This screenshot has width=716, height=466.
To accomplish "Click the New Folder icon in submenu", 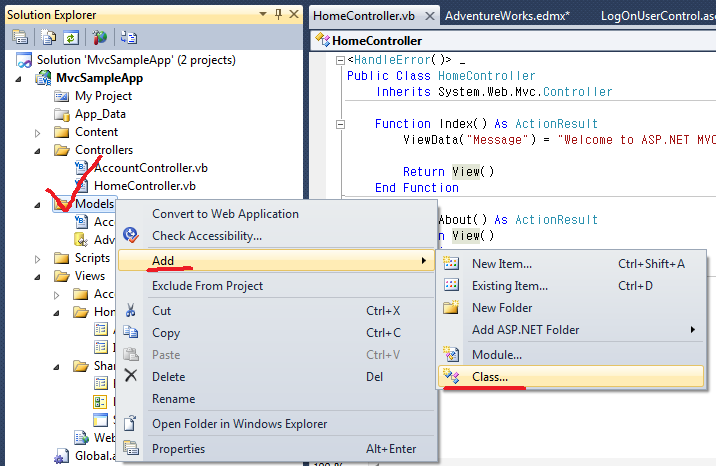I will [x=451, y=307].
